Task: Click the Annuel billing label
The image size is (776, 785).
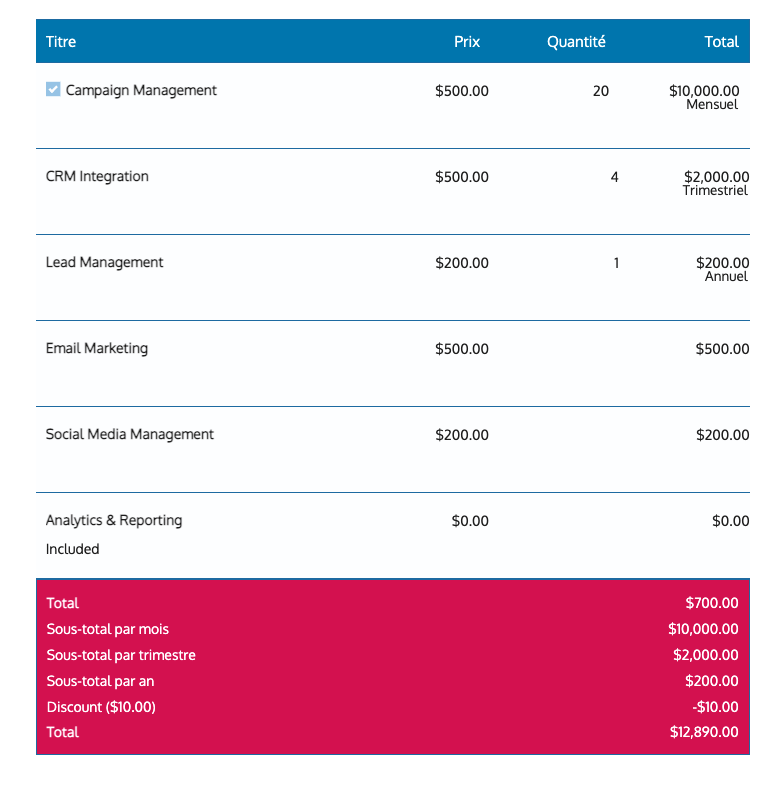Action: click(x=726, y=277)
